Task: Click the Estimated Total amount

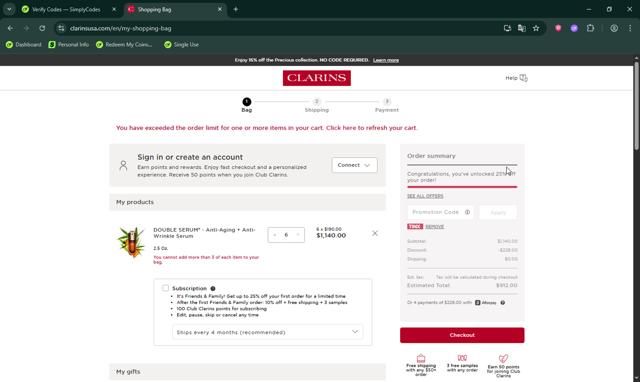Action: point(507,285)
